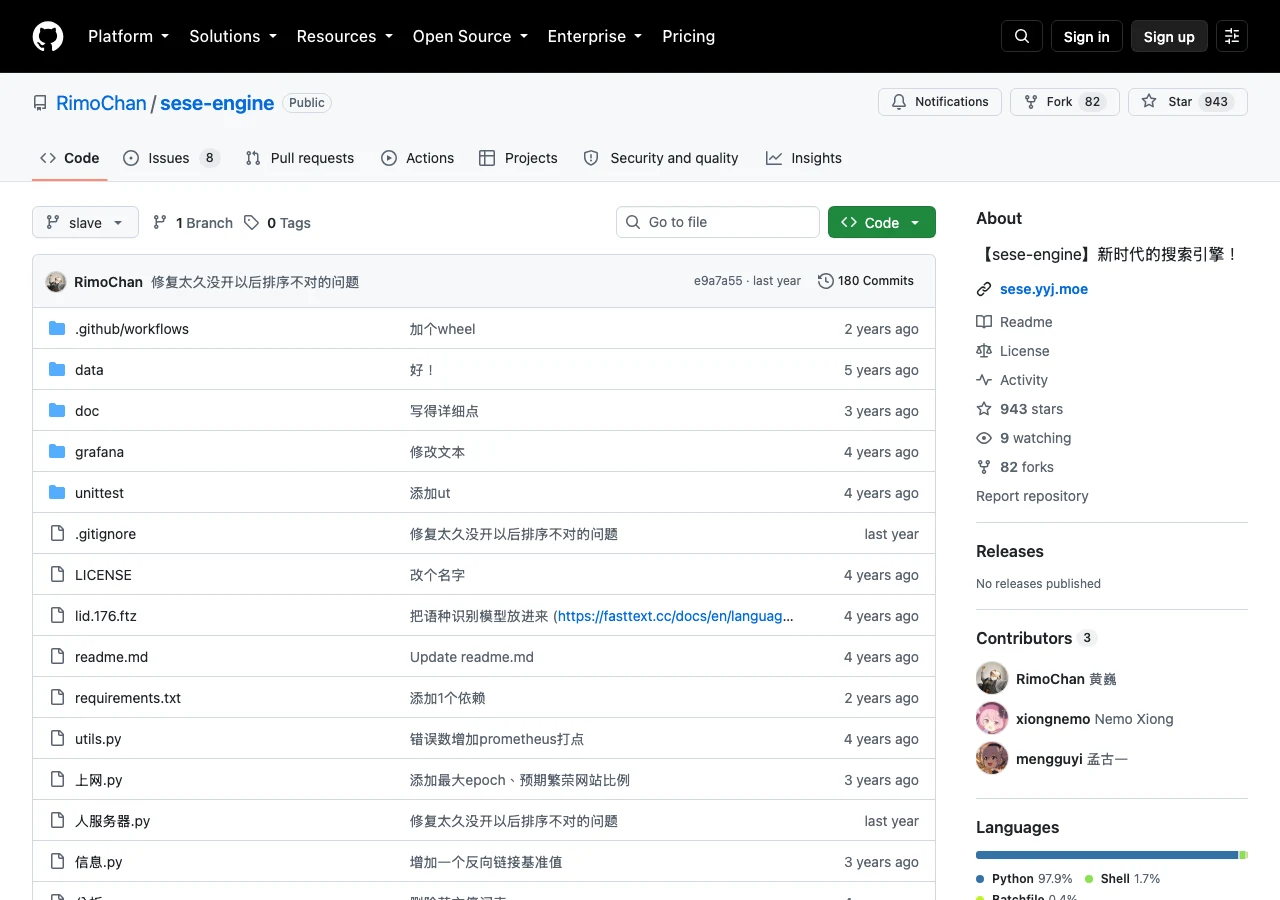This screenshot has height=900, width=1280.
Task: Focus the Go to file search field
Action: pos(718,222)
